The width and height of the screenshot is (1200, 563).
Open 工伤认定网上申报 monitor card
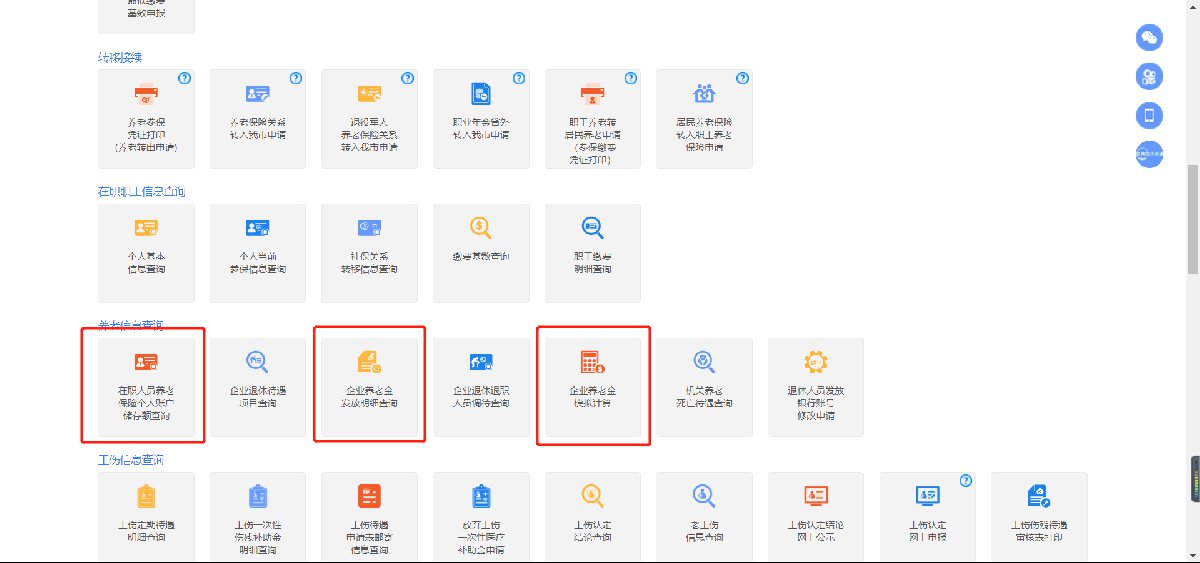click(x=927, y=515)
